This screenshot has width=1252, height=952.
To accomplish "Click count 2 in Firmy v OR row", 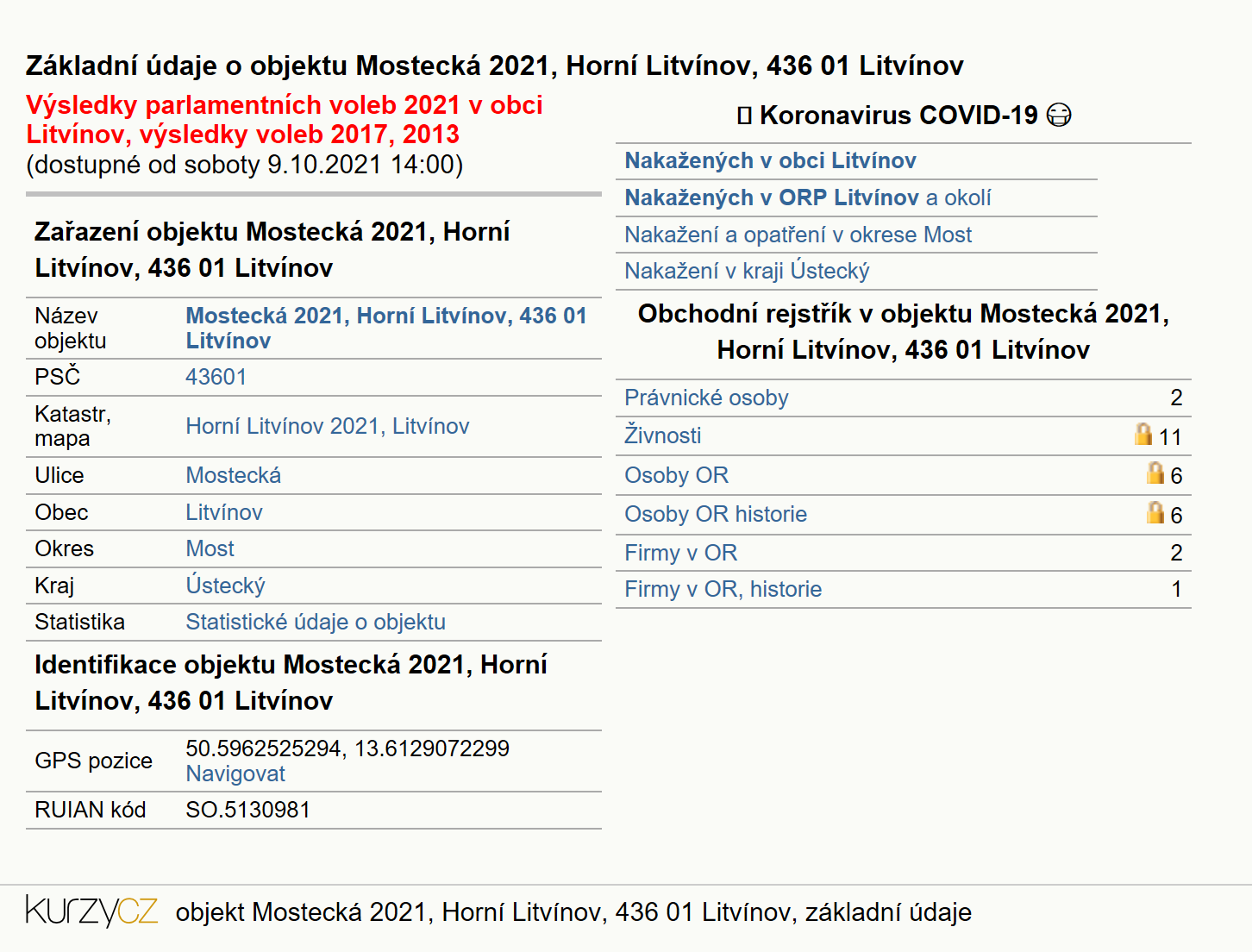I will click(x=1176, y=553).
